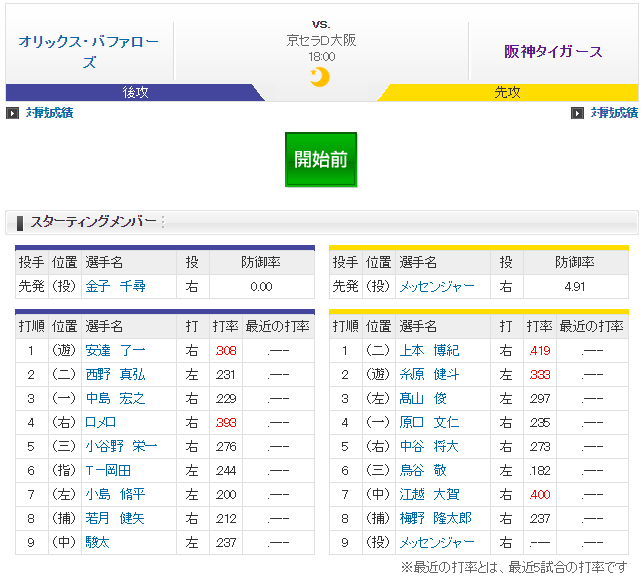Image resolution: width=644 pixels, height=585 pixels.
Task: Click 金子's ERA value 0.00
Action: (262, 286)
